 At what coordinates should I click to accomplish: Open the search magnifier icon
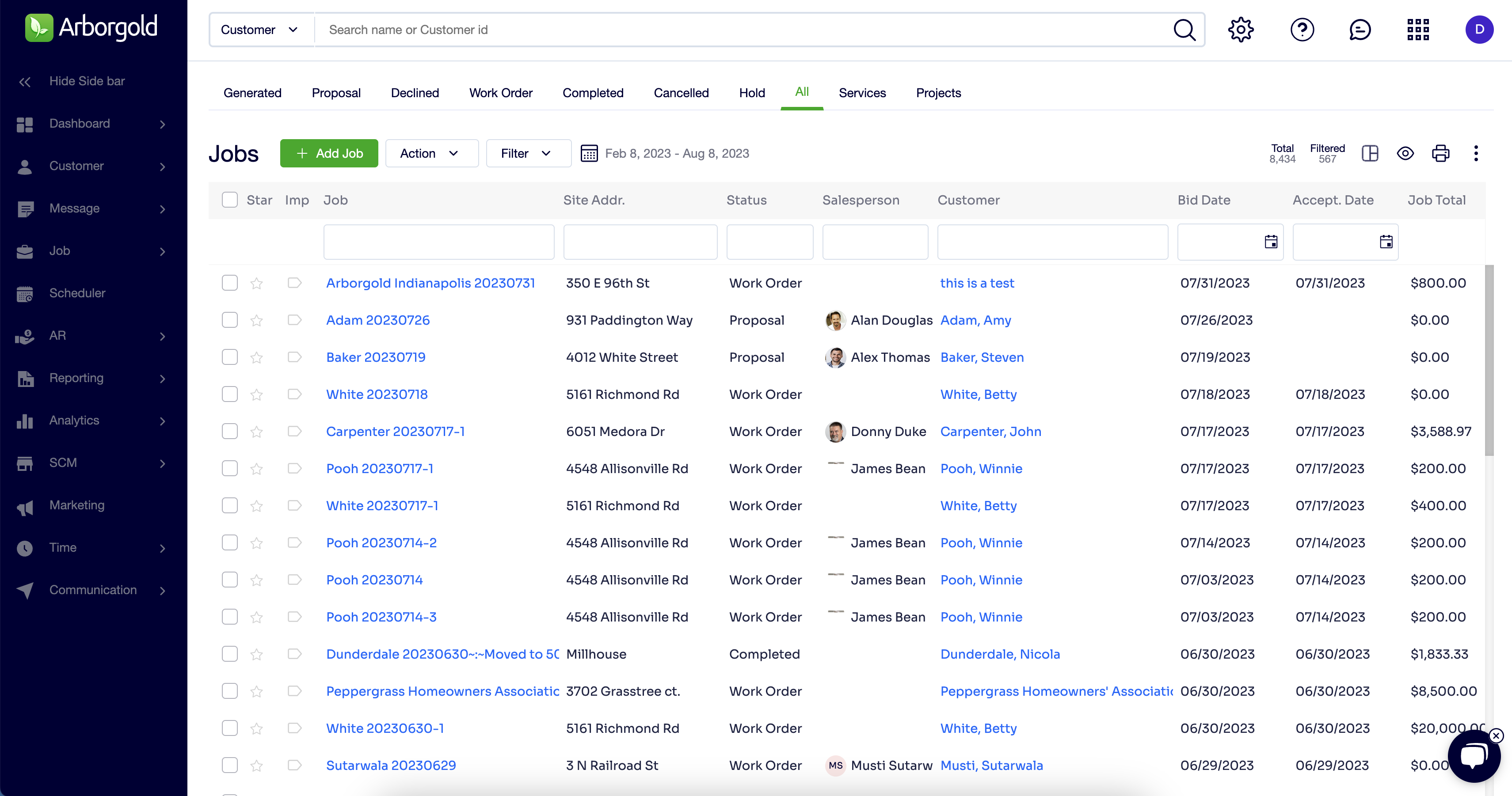pyautogui.click(x=1184, y=29)
